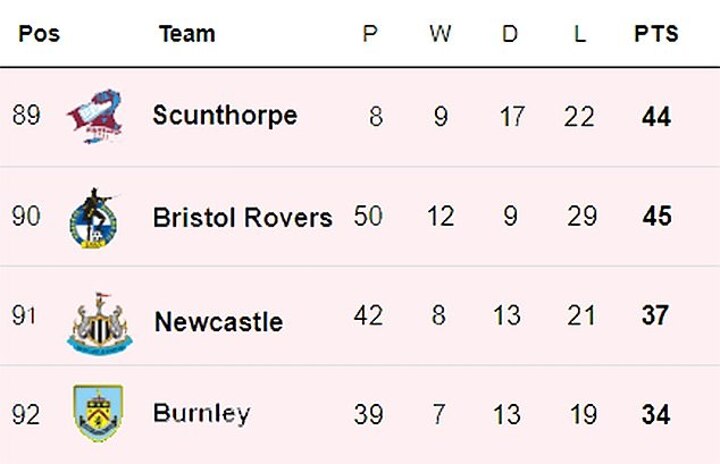Select the Newcastle team name

pyautogui.click(x=218, y=322)
